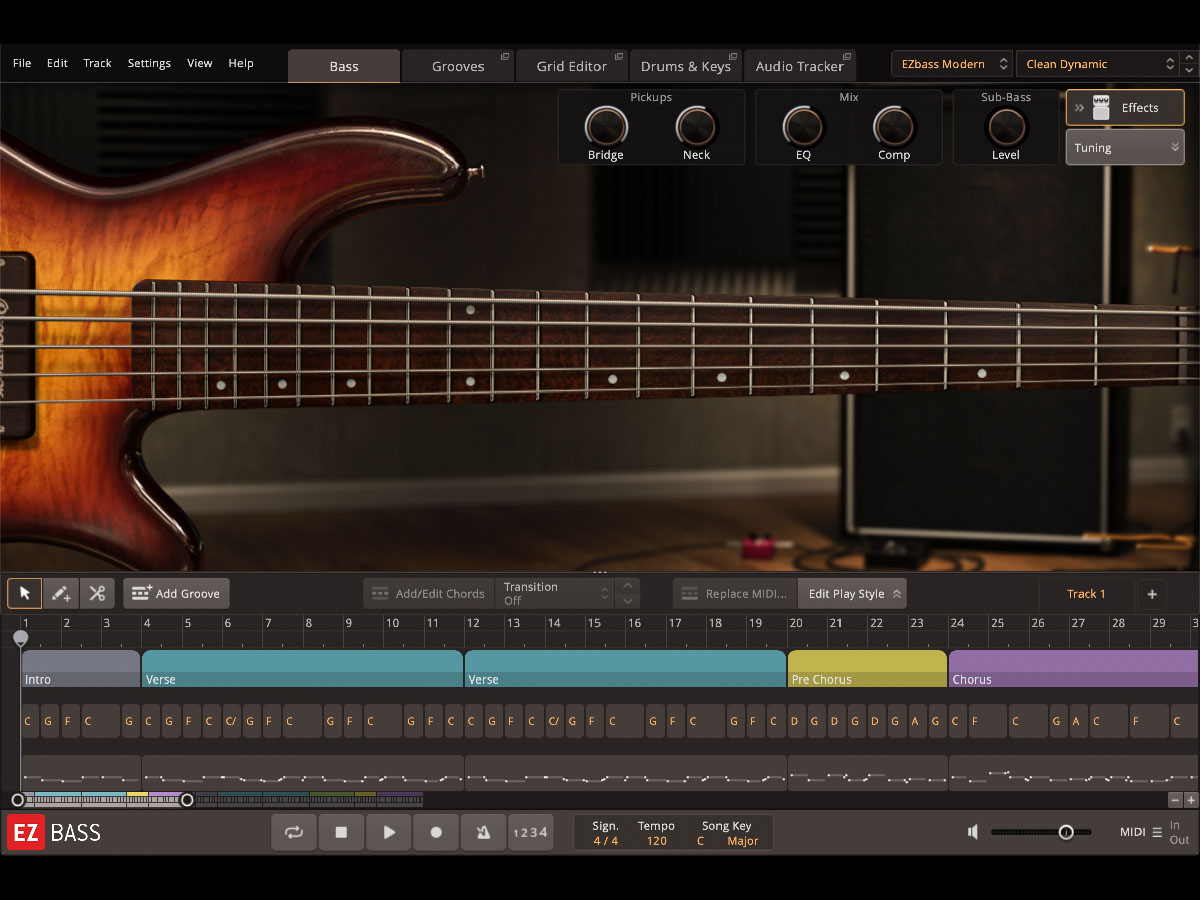Expand the Tuning dropdown
Screen dimensions: 1200x900
(1125, 147)
